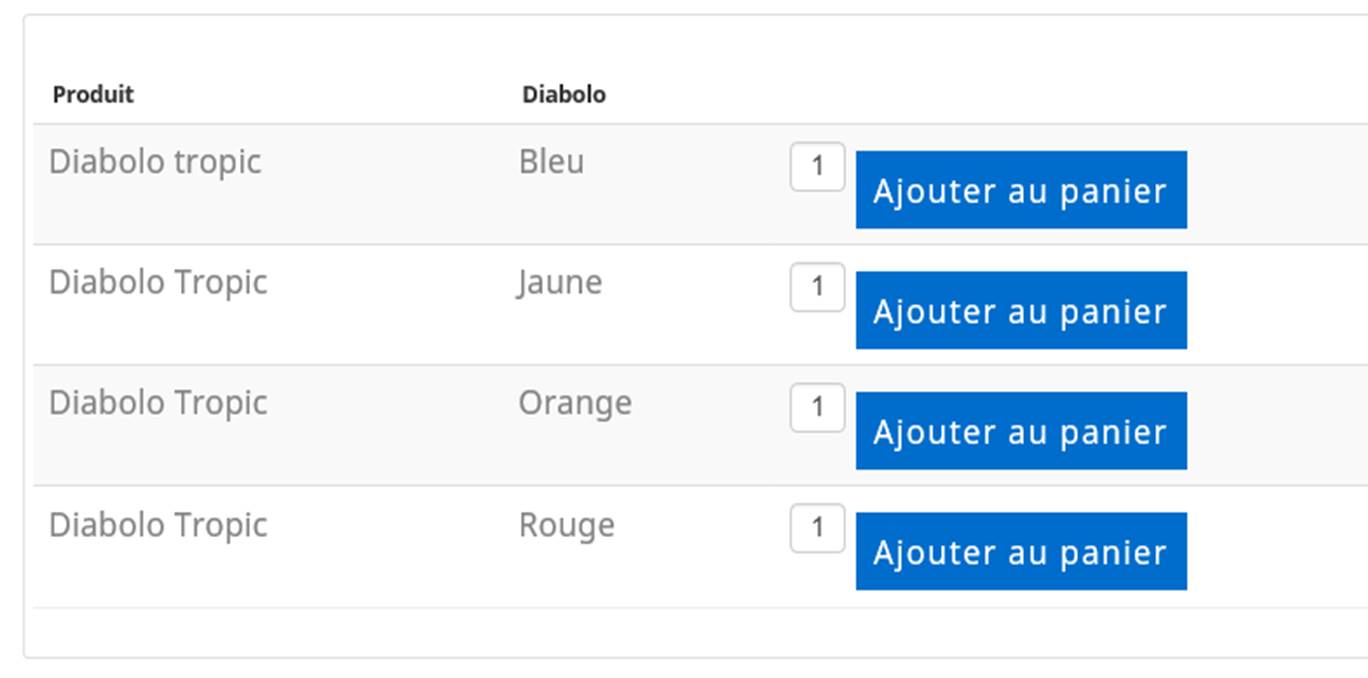This screenshot has height=678, width=1368.
Task: Click the Rouge color label
Action: [x=566, y=525]
